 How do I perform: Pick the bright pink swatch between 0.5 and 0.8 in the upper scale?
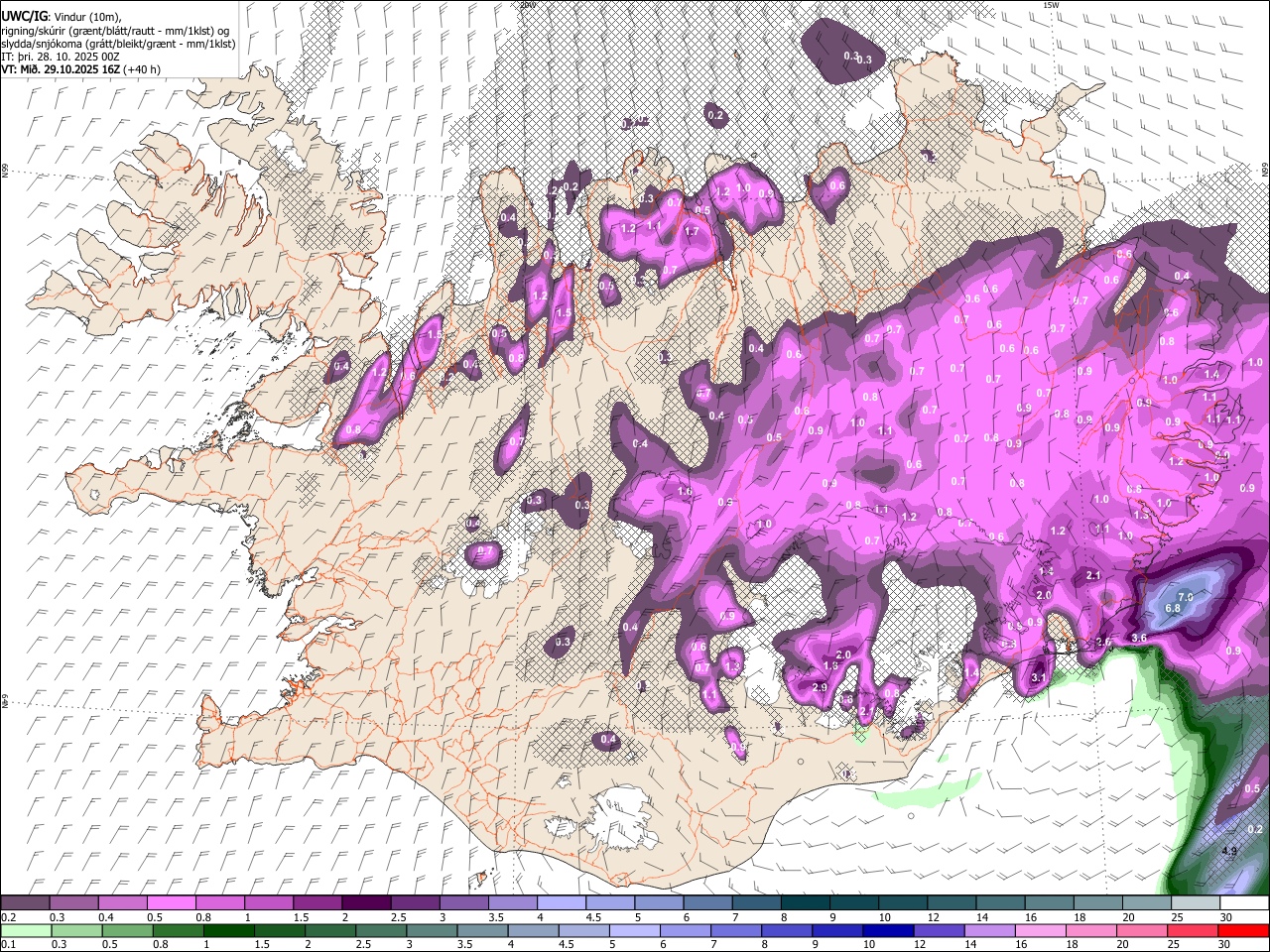click(x=170, y=903)
